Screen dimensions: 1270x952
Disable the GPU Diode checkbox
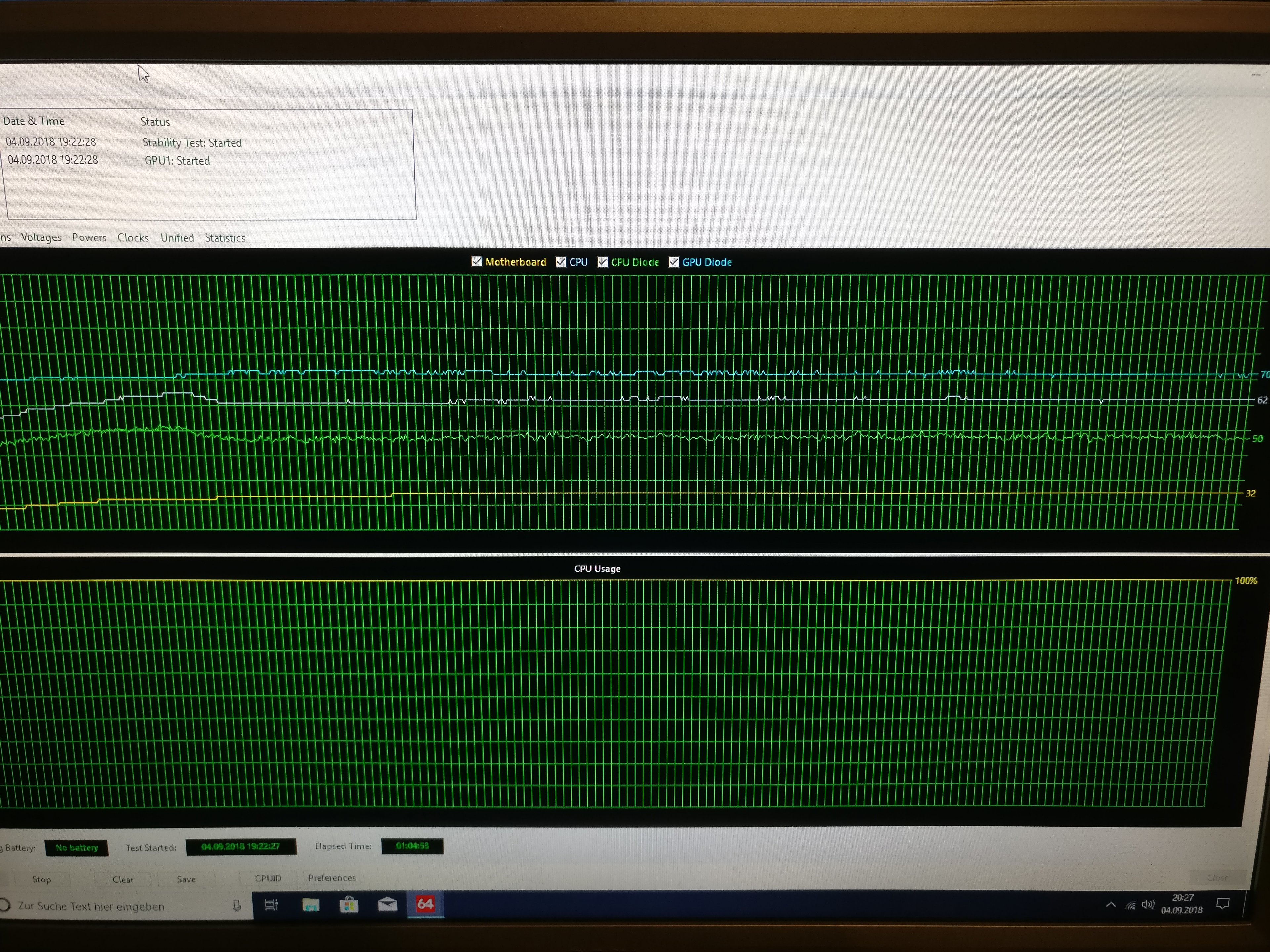pyautogui.click(x=674, y=262)
